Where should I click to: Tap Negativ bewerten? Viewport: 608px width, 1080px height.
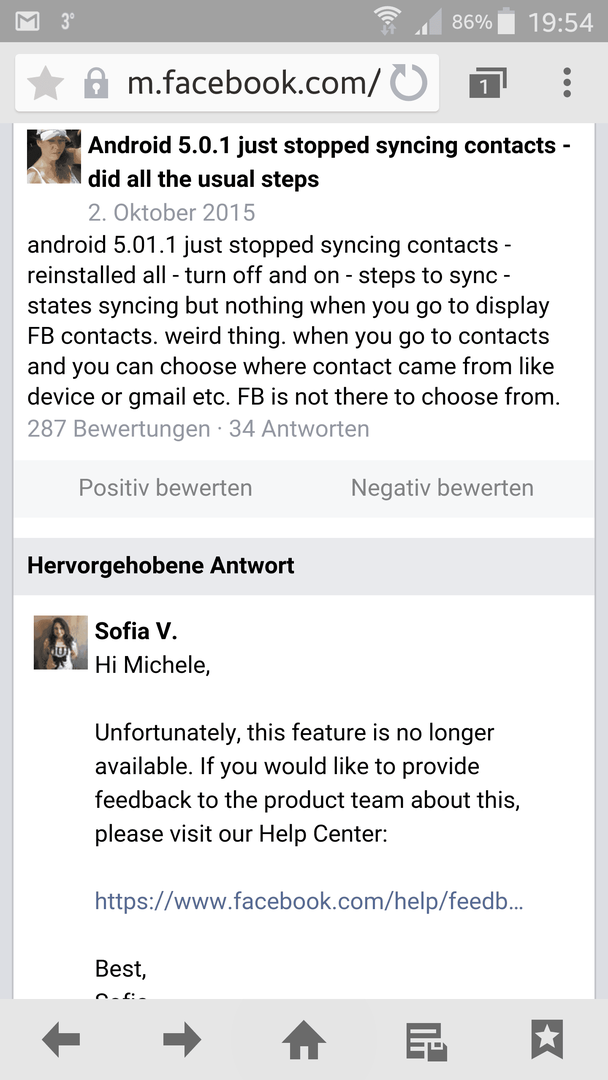pos(442,488)
